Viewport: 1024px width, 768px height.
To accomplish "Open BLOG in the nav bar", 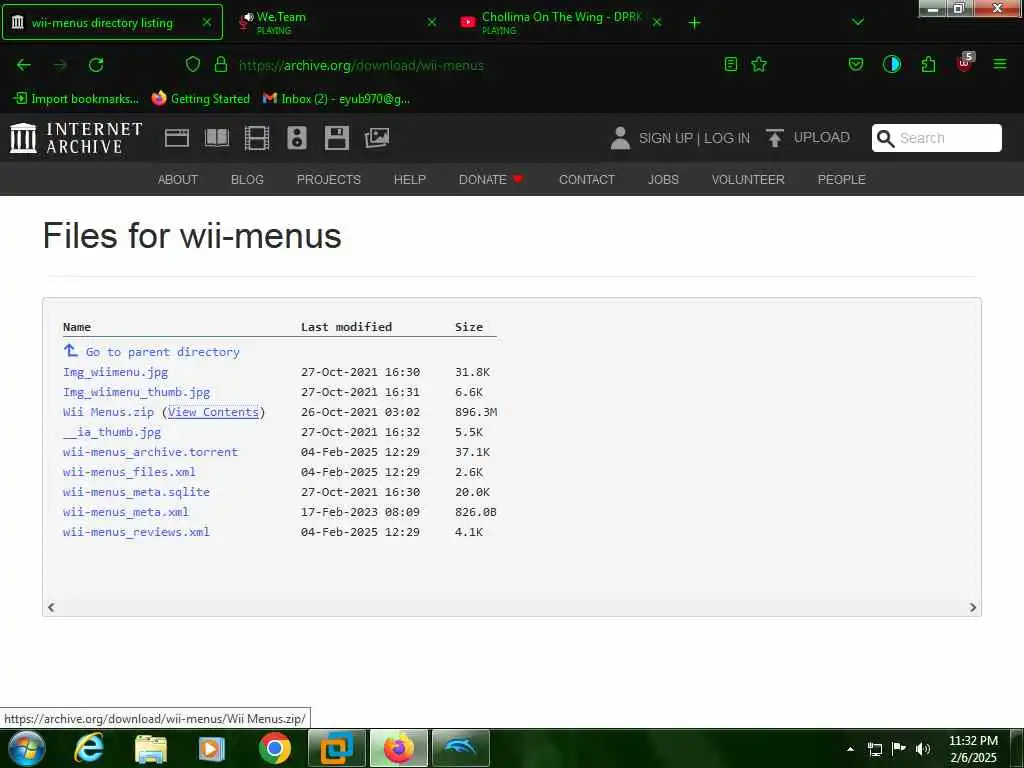I will [x=248, y=180].
